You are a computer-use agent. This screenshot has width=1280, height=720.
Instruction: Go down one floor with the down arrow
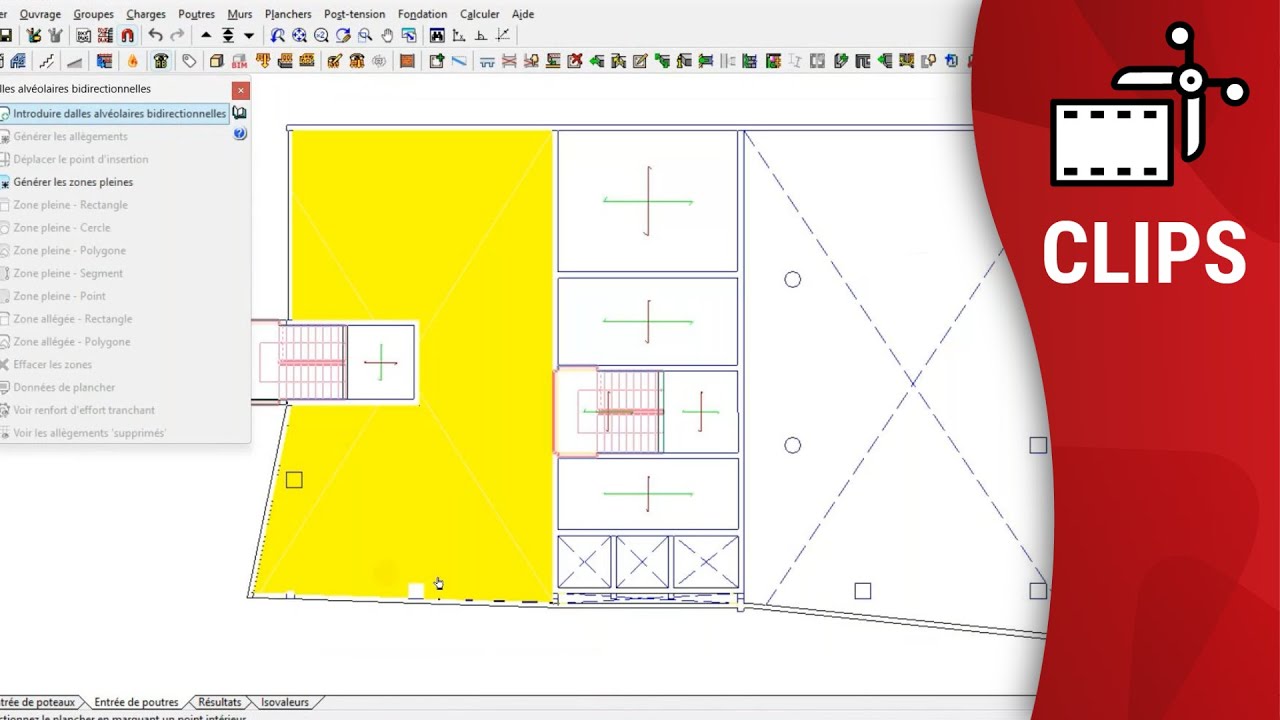click(249, 35)
